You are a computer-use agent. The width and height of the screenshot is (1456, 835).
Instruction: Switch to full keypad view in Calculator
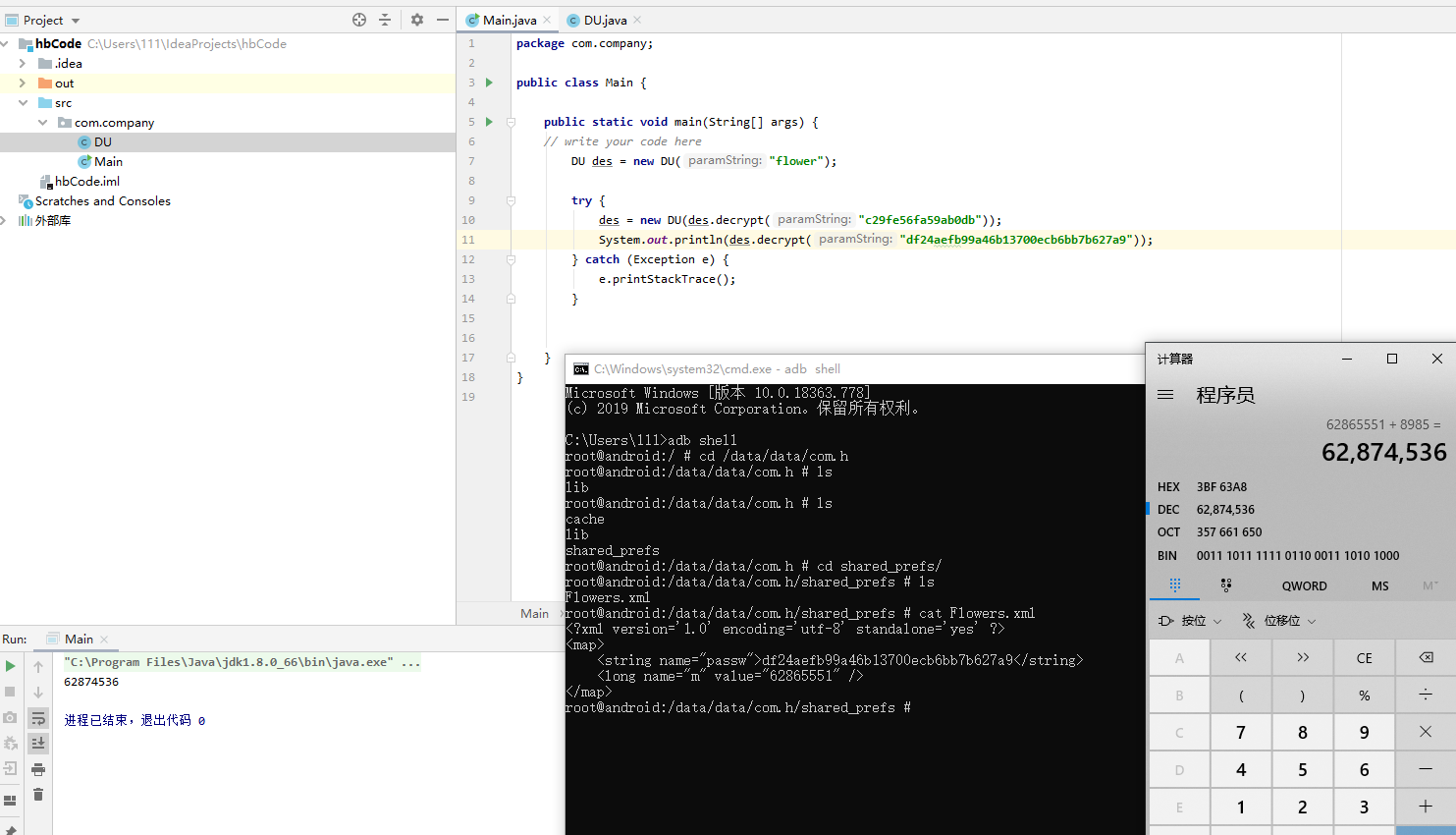tap(1175, 585)
